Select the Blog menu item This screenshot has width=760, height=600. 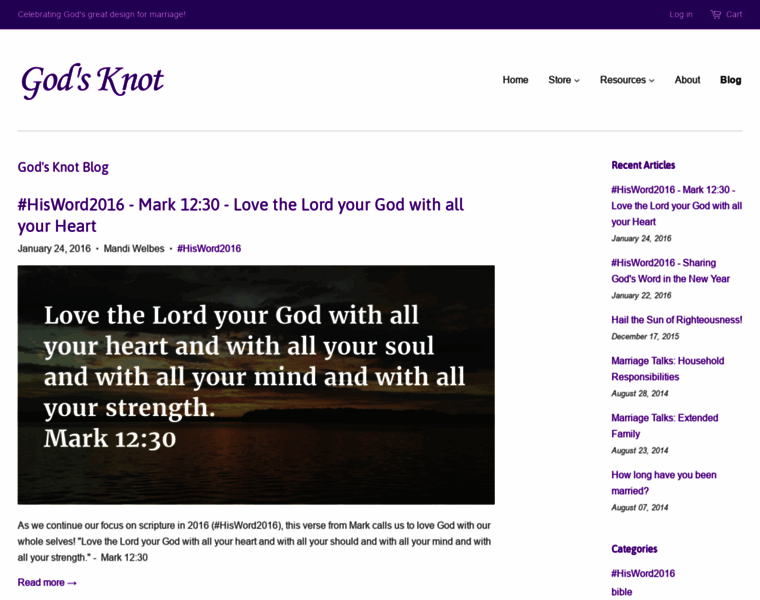[x=730, y=80]
